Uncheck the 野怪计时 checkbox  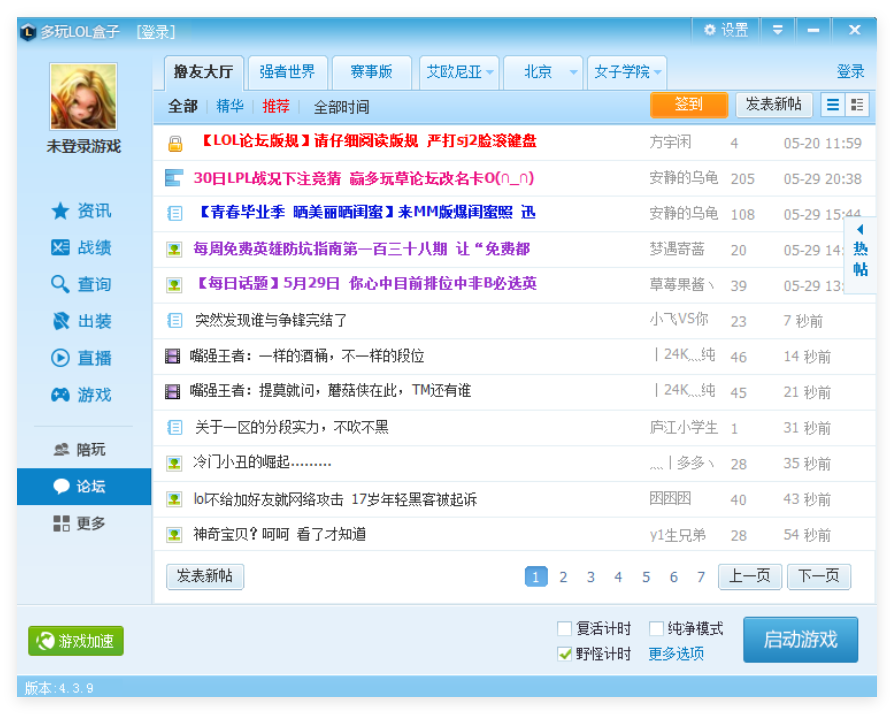pyautogui.click(x=564, y=654)
